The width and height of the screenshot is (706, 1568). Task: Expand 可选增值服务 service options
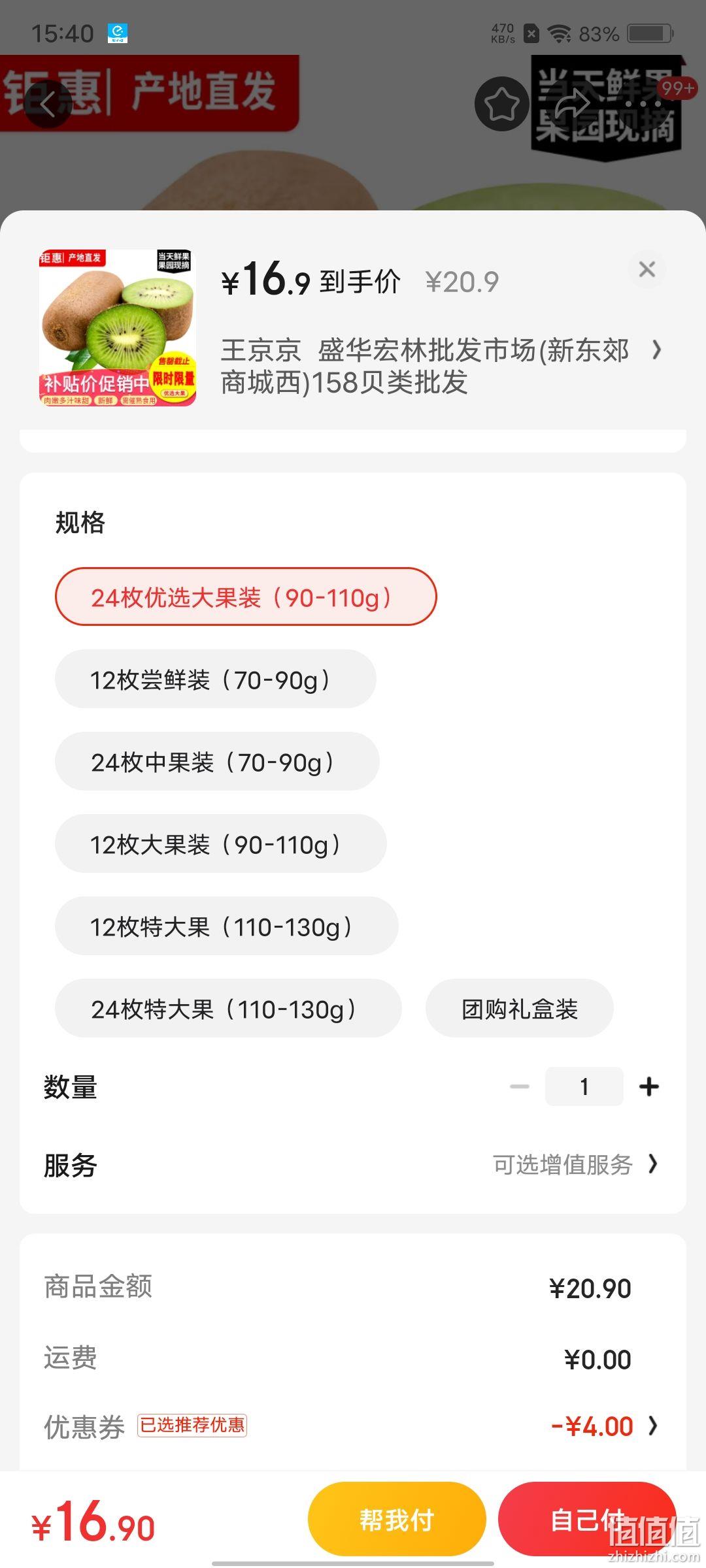[575, 1164]
